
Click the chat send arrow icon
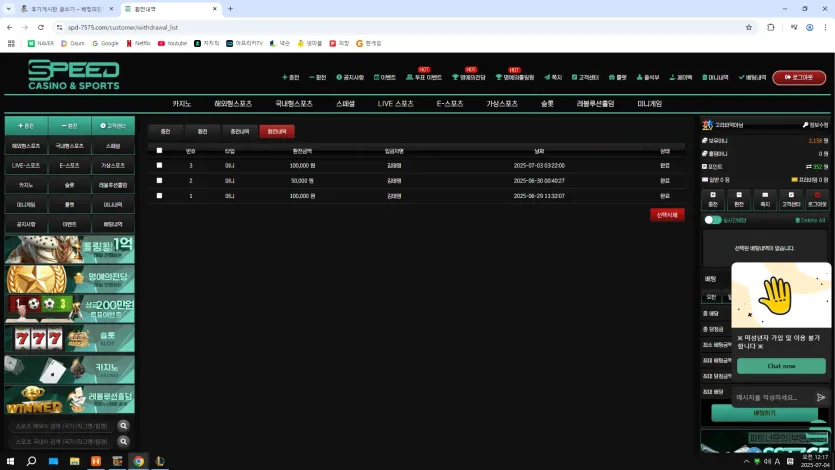pos(821,397)
